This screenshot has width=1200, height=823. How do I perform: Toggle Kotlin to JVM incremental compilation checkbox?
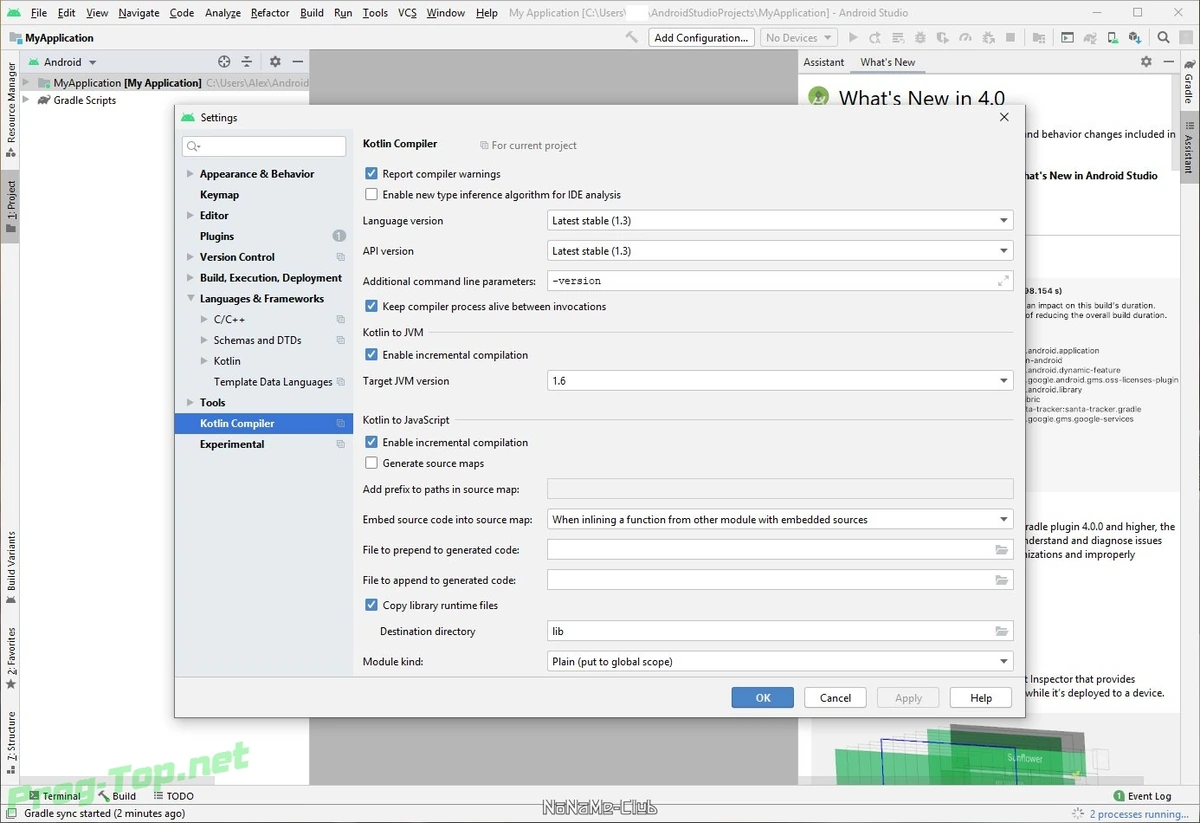(372, 355)
